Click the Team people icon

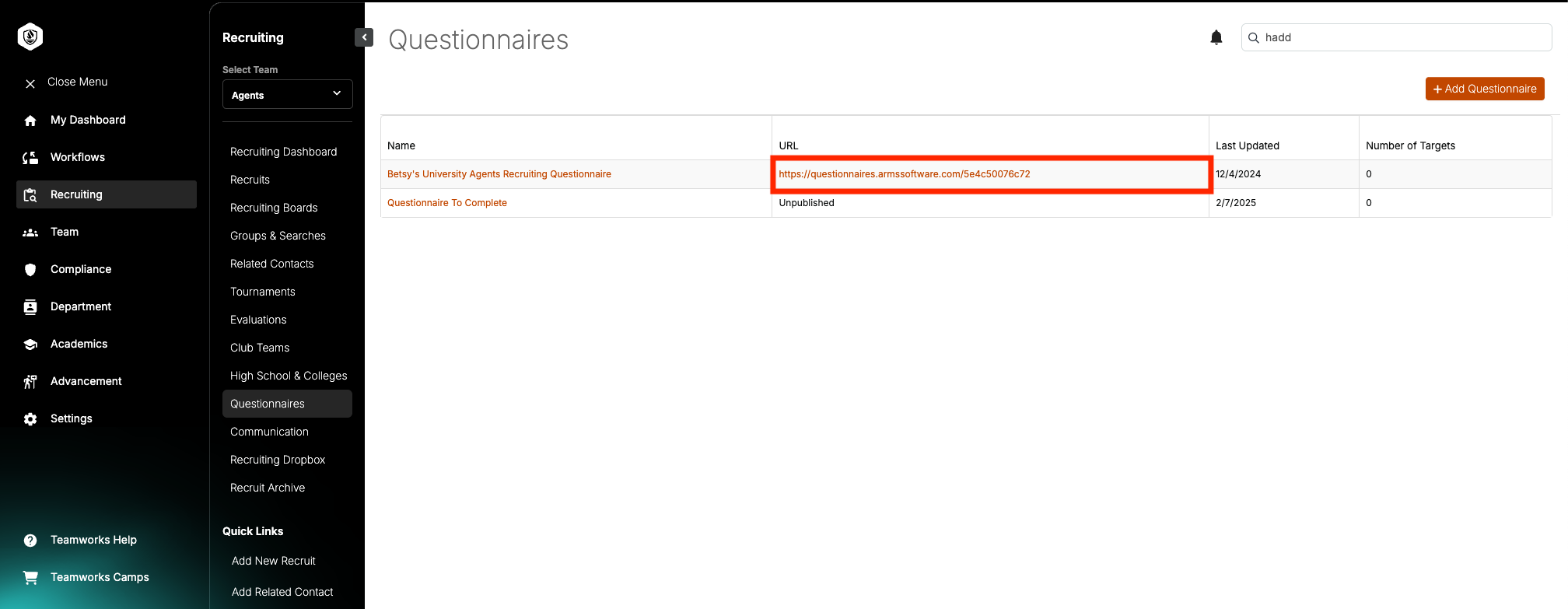click(x=30, y=233)
